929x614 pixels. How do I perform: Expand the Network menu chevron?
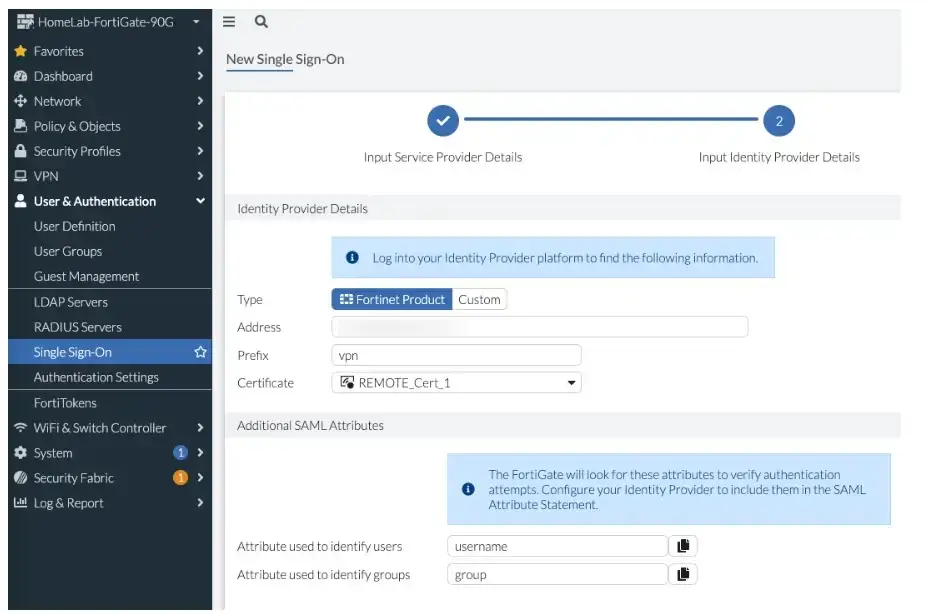[200, 101]
